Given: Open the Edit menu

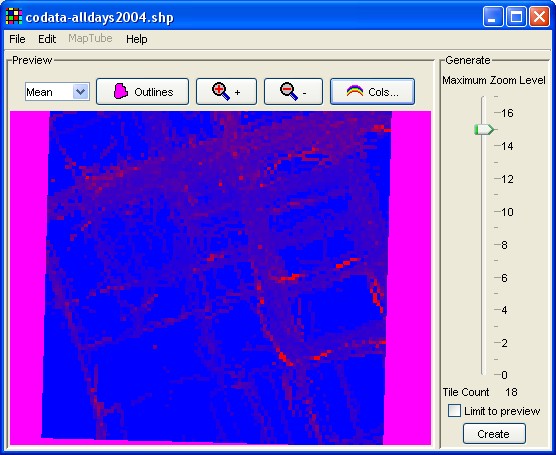Looking at the screenshot, I should click(47, 39).
